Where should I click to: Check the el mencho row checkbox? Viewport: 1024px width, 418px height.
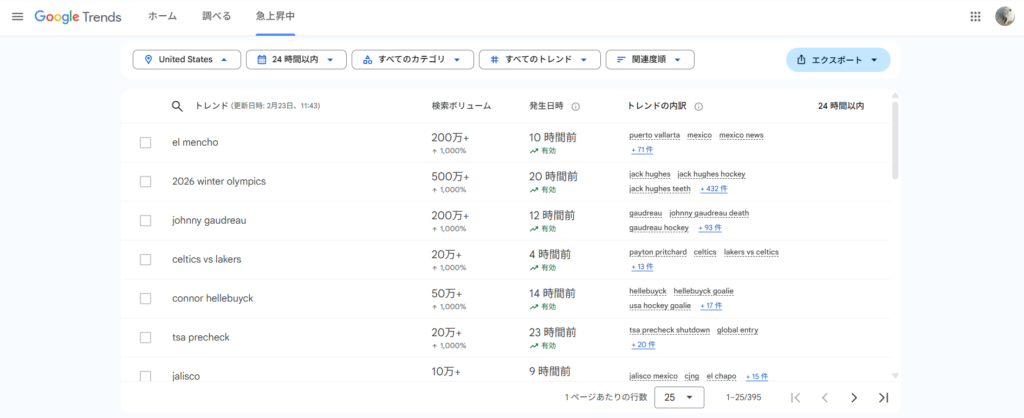[x=145, y=142]
